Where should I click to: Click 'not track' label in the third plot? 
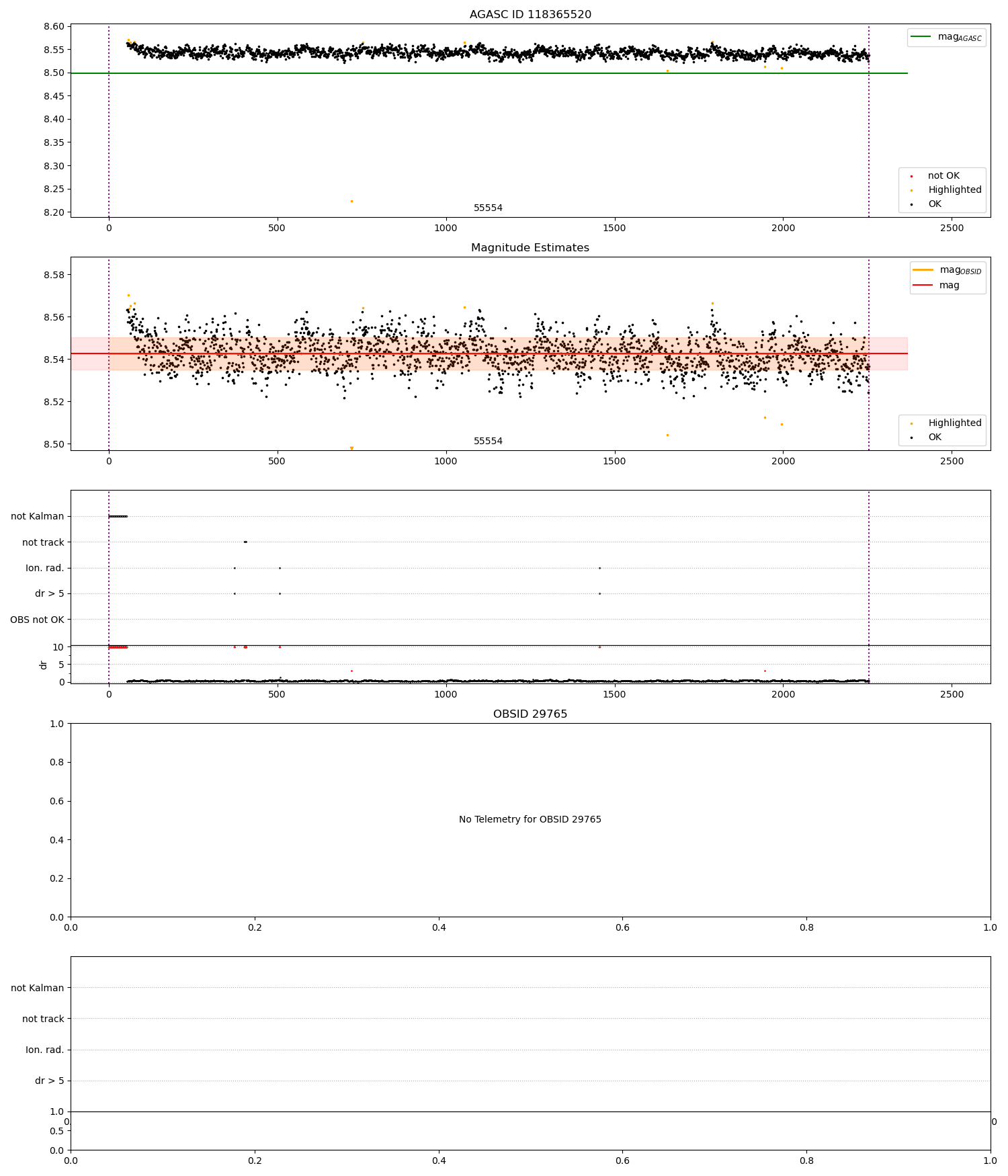[43, 542]
